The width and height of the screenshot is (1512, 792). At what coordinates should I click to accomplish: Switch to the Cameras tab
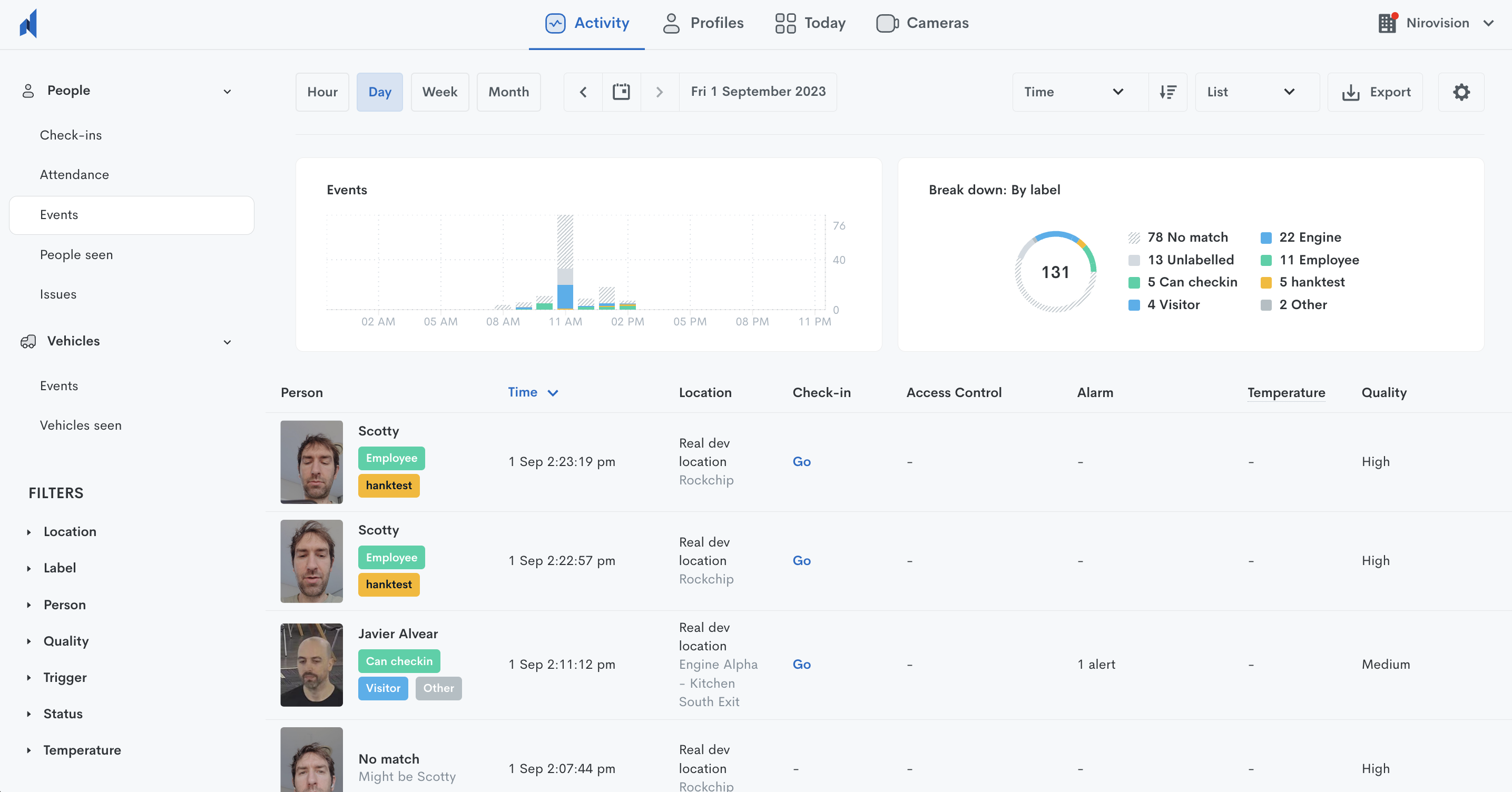pyautogui.click(x=922, y=23)
